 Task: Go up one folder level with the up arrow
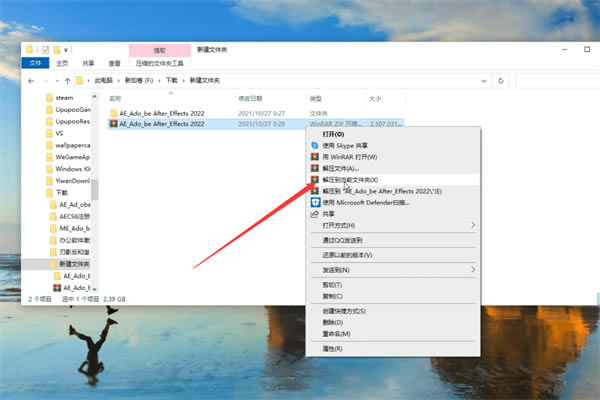(x=68, y=81)
